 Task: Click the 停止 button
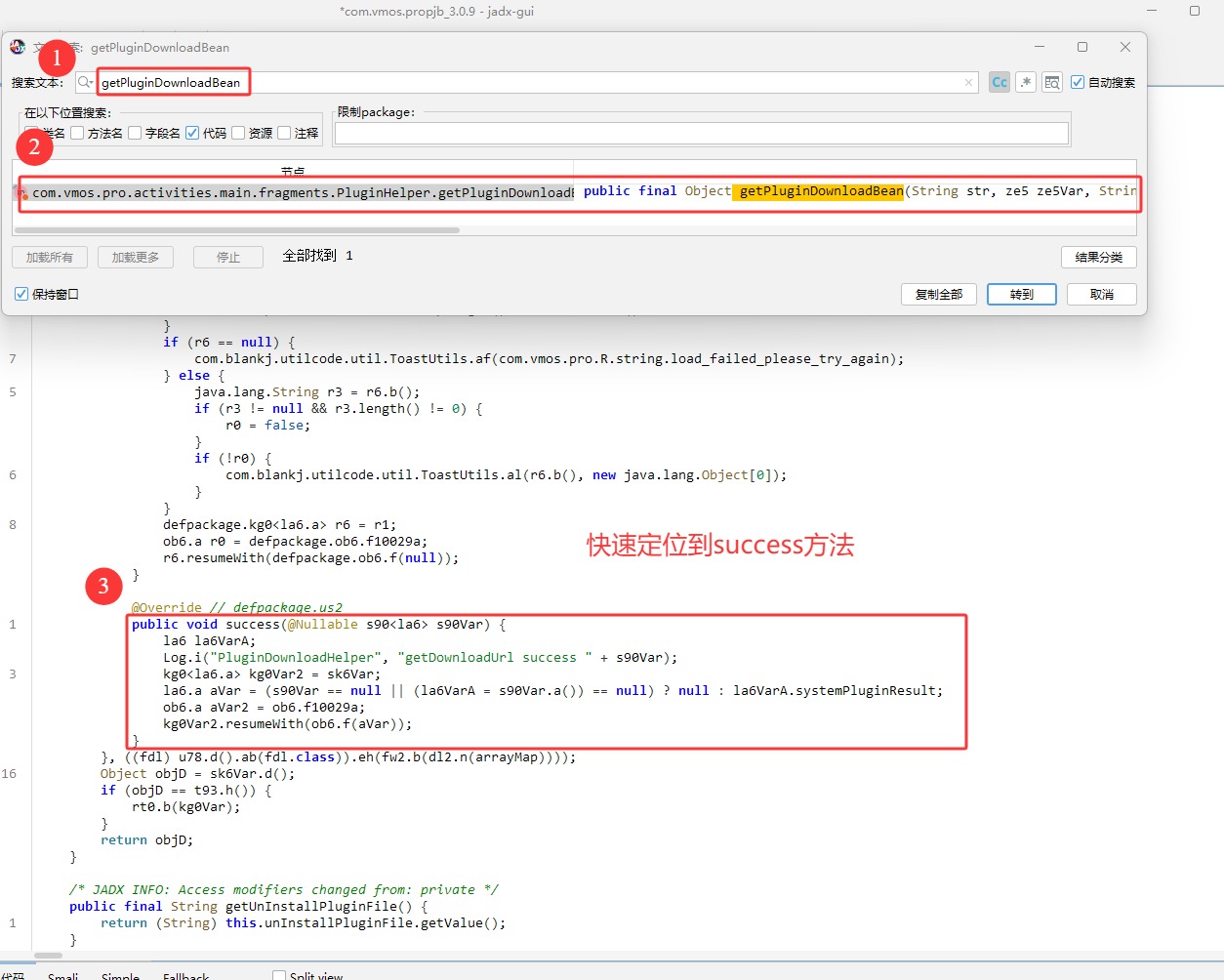[x=228, y=257]
